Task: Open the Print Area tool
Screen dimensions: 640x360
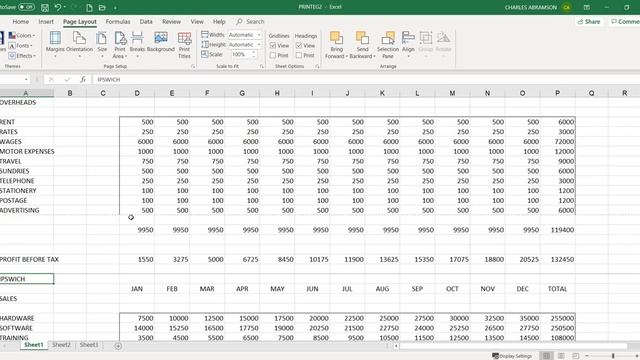Action: pos(120,44)
